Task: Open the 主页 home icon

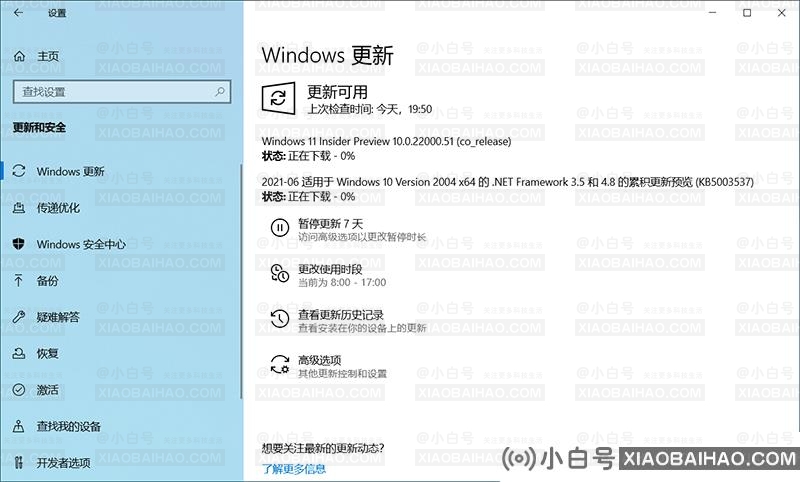Action: pyautogui.click(x=19, y=56)
